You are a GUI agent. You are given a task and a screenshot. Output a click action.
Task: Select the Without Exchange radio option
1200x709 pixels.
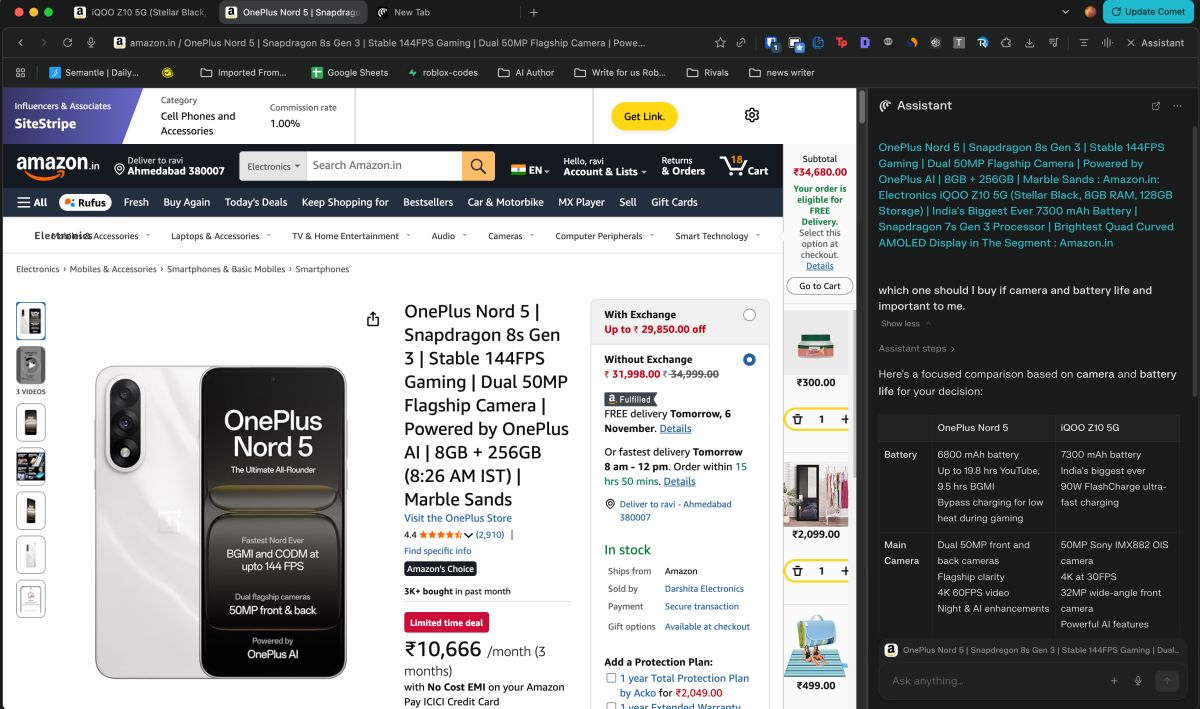point(749,360)
